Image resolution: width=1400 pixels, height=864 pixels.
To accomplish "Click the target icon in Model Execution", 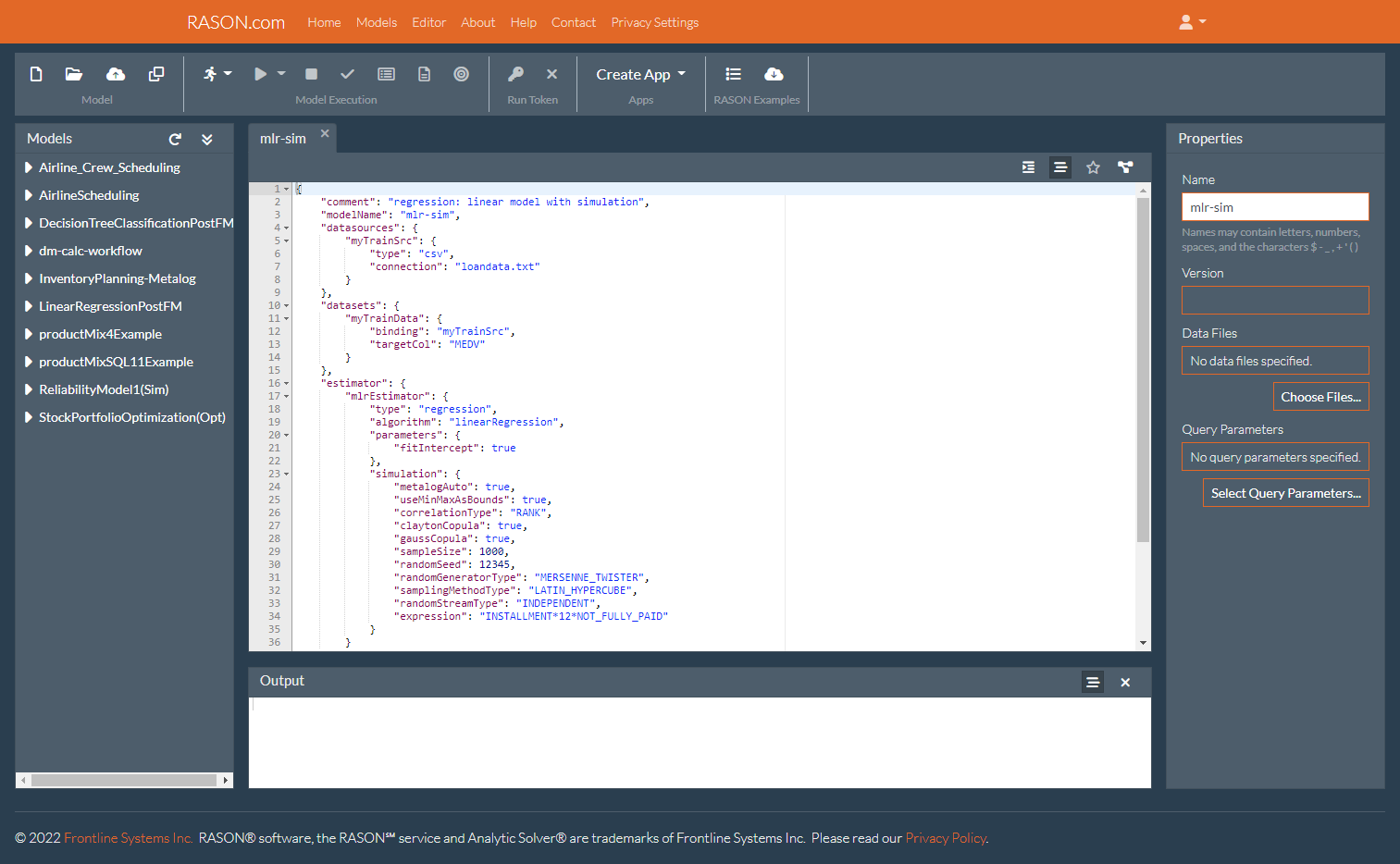I will pos(461,74).
